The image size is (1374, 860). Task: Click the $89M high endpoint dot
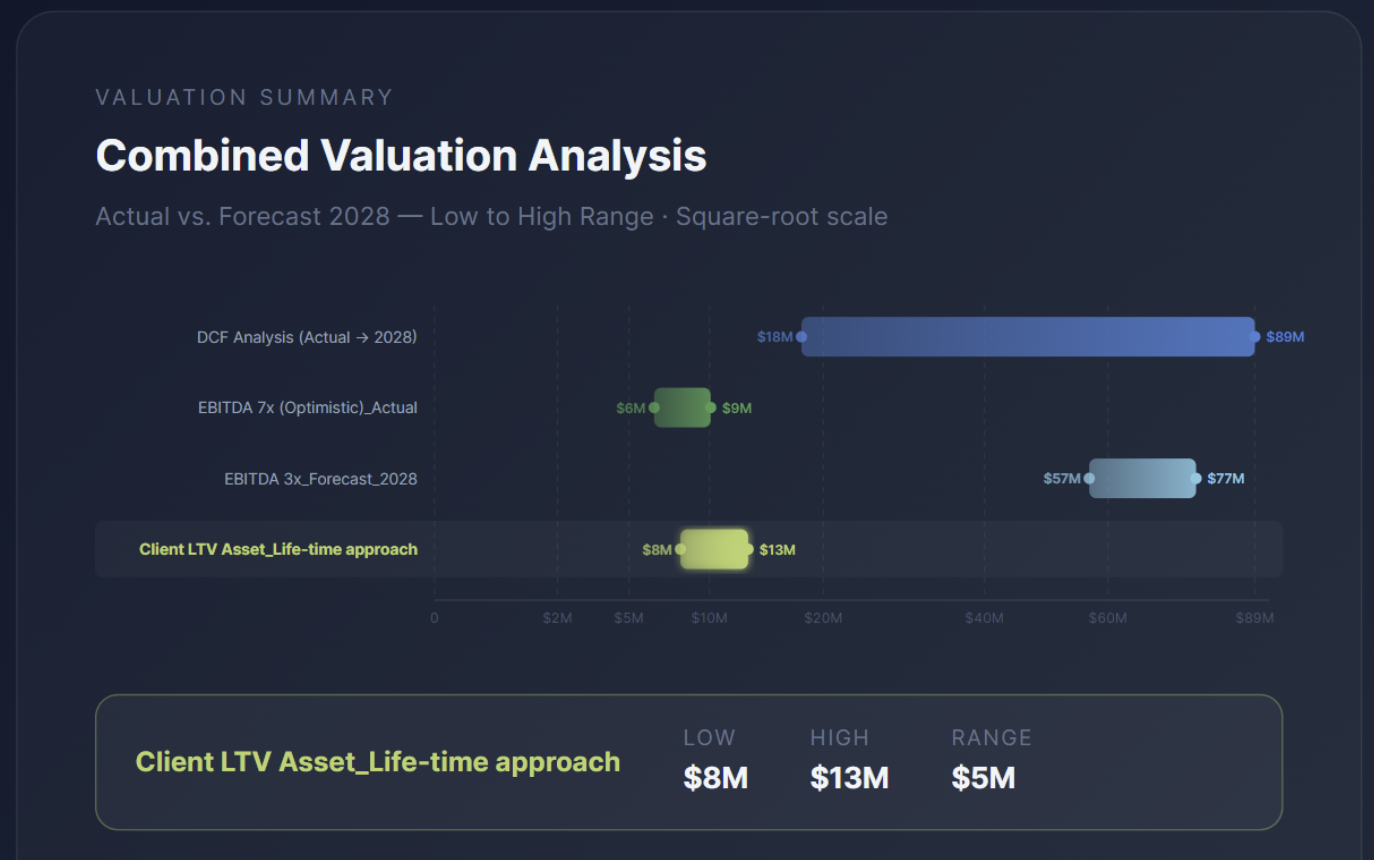point(1255,337)
